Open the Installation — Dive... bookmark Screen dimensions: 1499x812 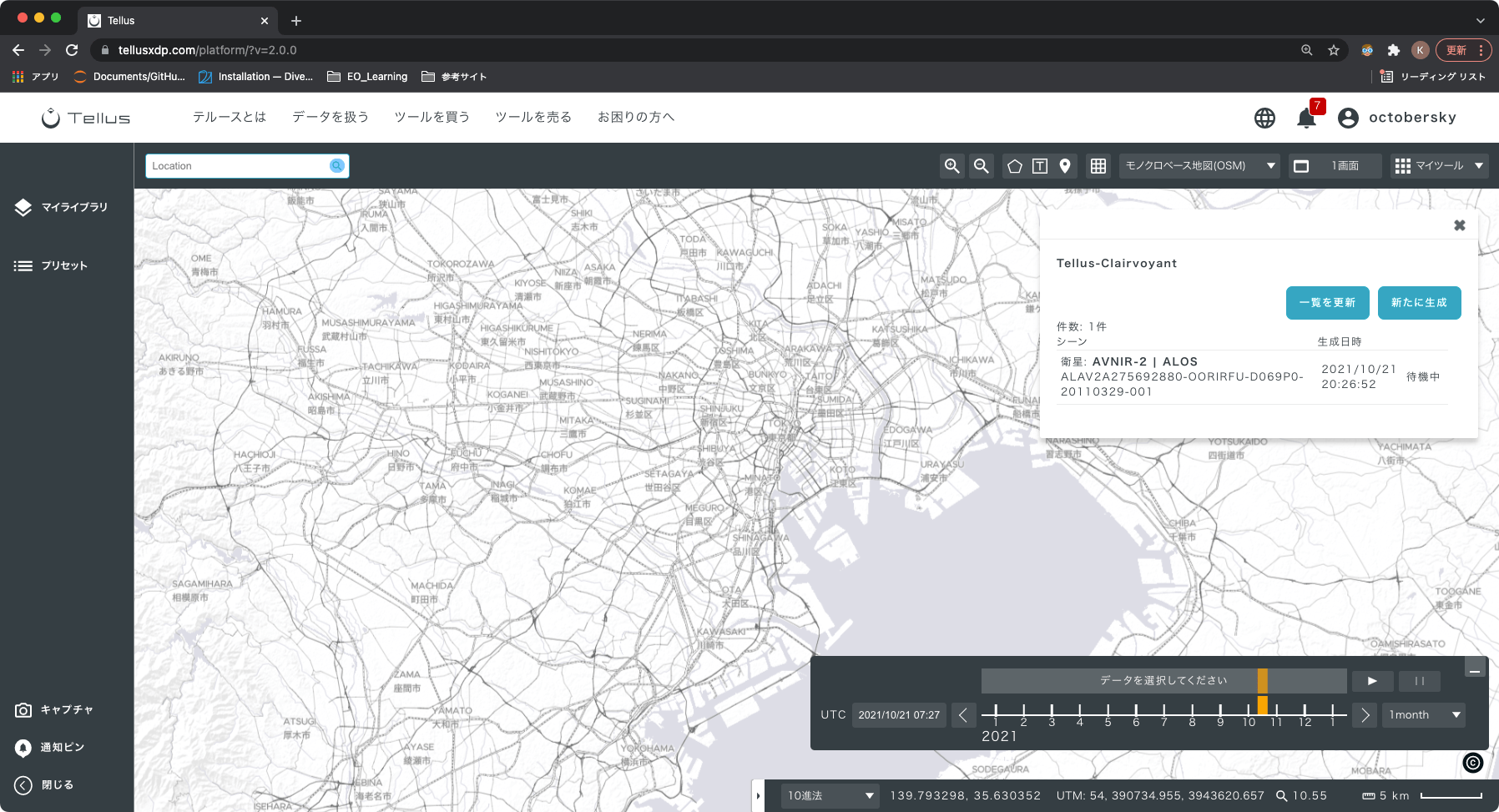pos(255,77)
